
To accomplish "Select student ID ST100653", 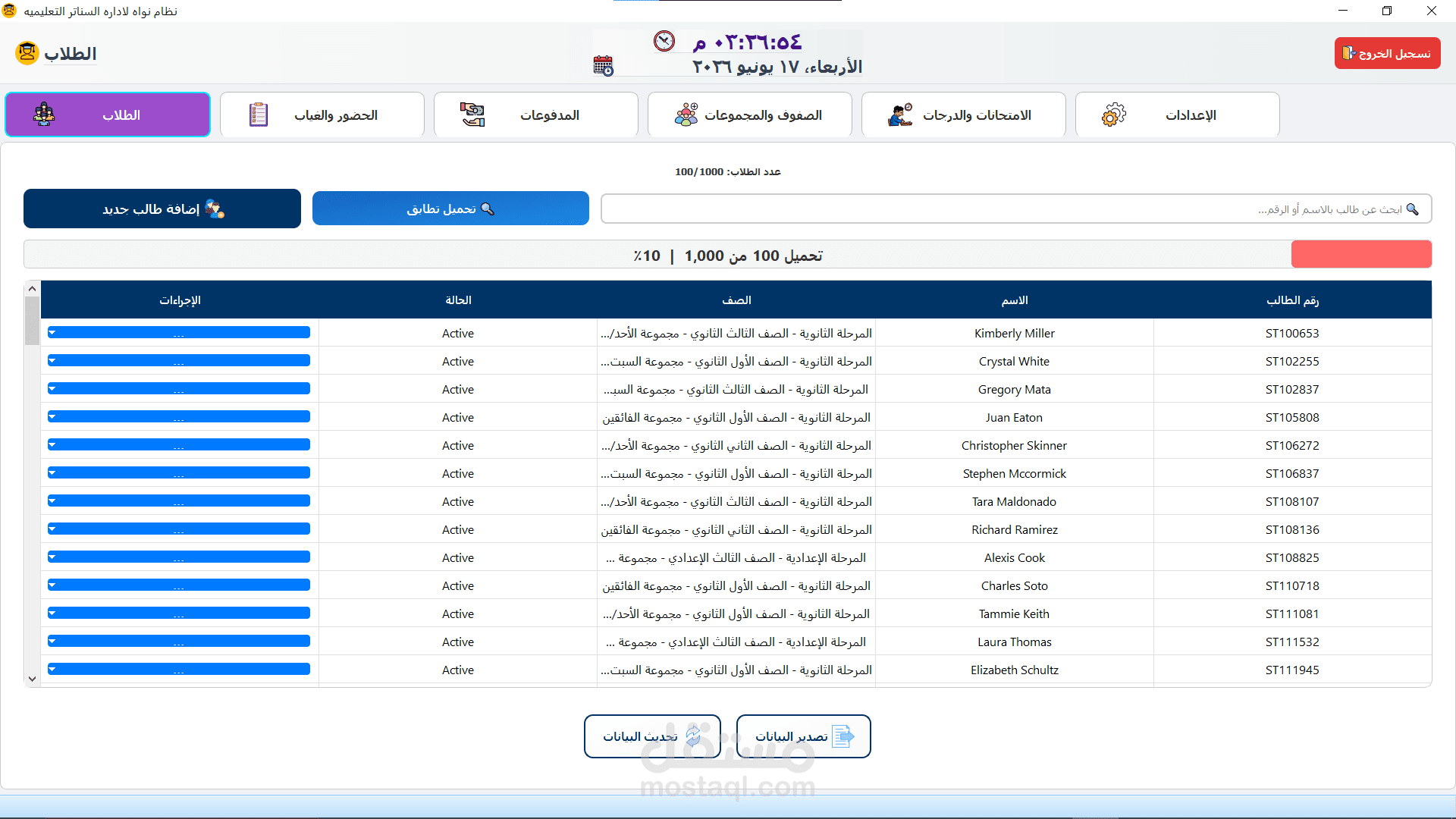I will pos(1292,333).
